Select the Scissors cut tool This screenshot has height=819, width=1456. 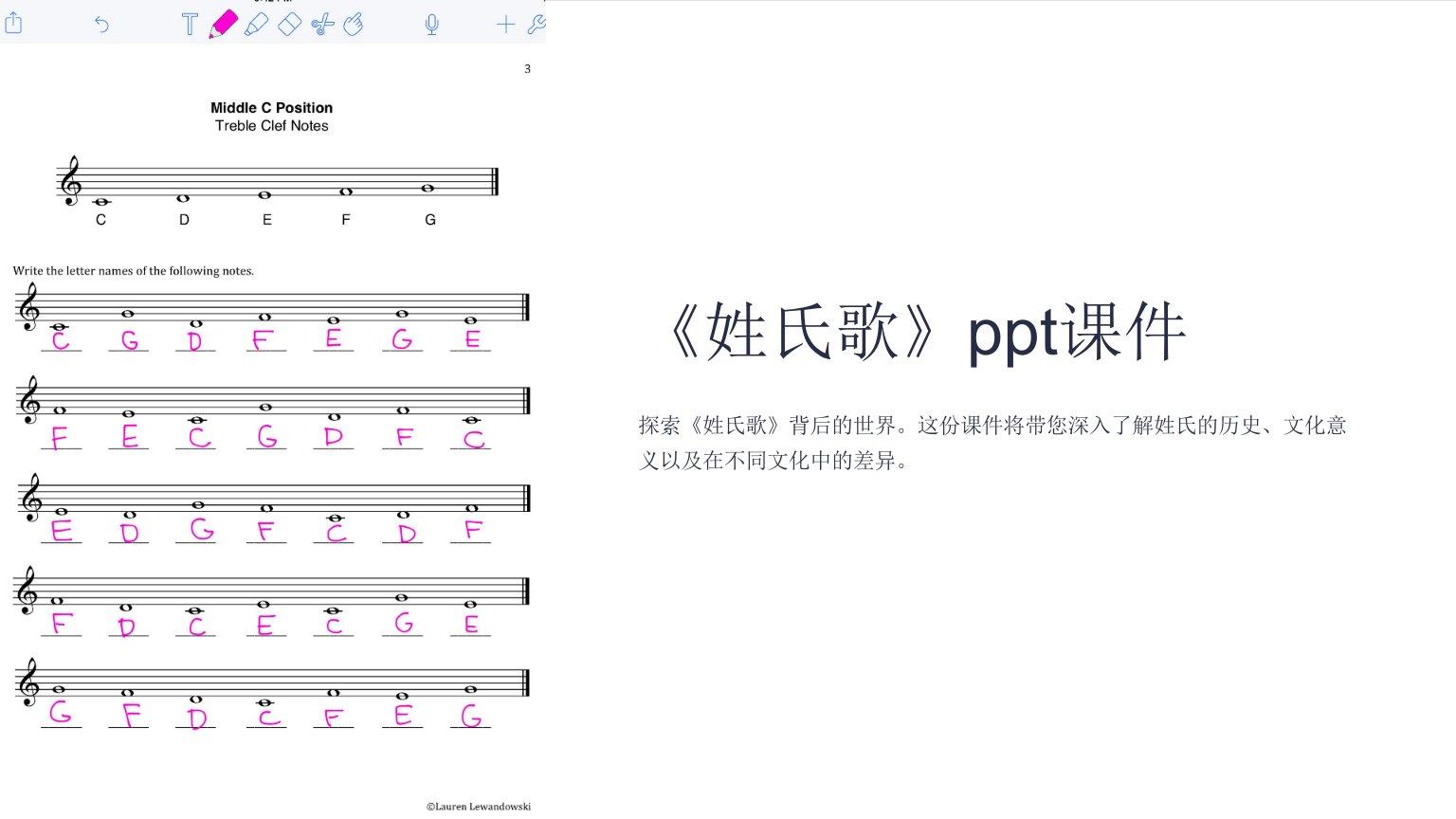click(x=322, y=25)
